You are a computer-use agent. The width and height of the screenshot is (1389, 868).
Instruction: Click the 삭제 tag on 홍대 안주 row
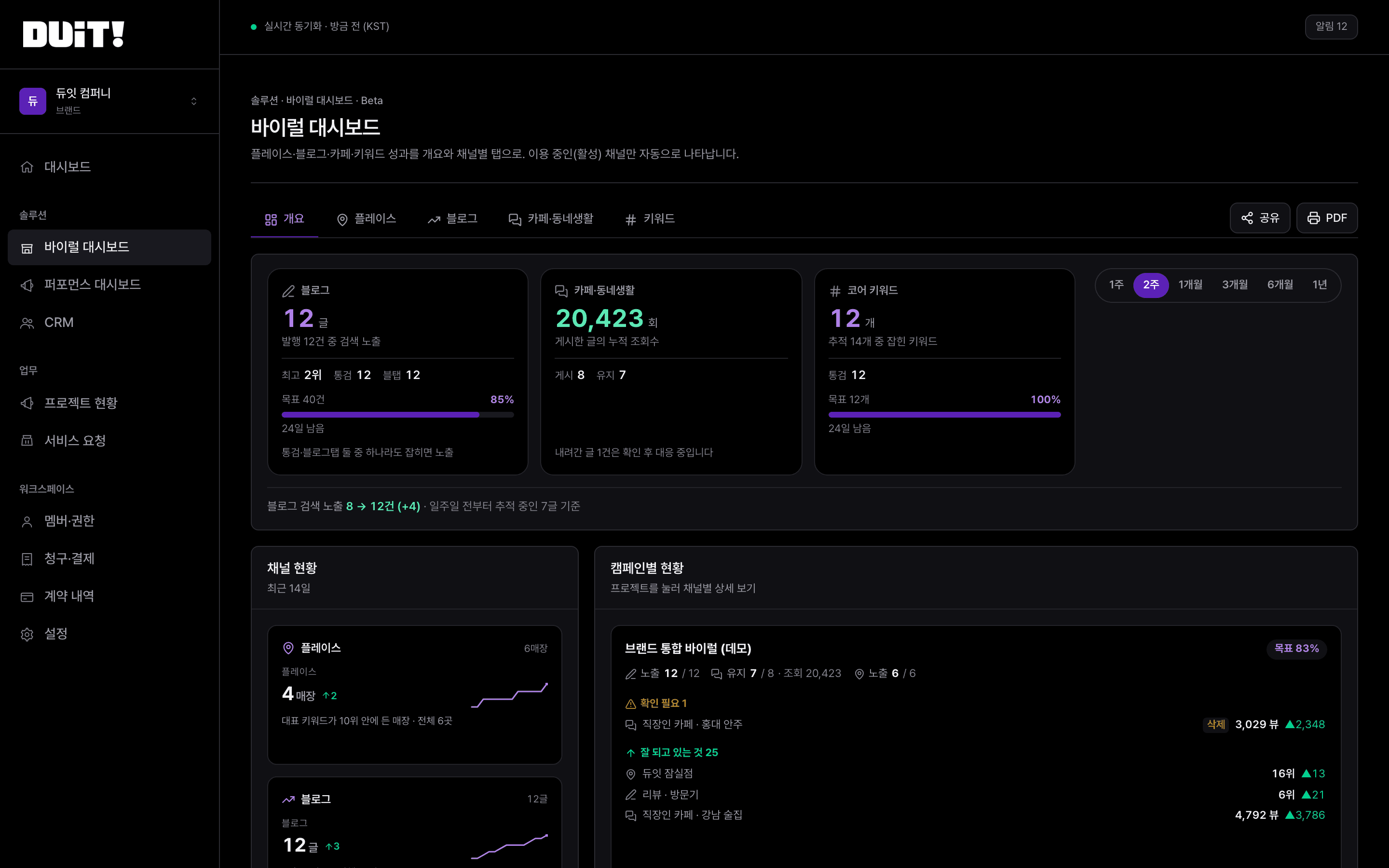(x=1216, y=724)
